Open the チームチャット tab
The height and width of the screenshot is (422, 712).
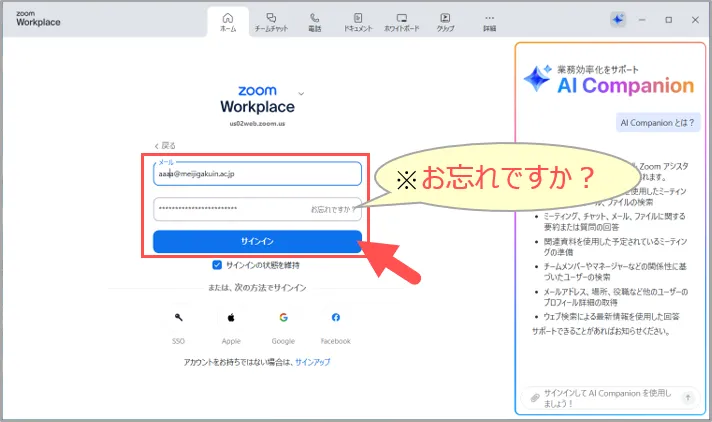pos(271,22)
